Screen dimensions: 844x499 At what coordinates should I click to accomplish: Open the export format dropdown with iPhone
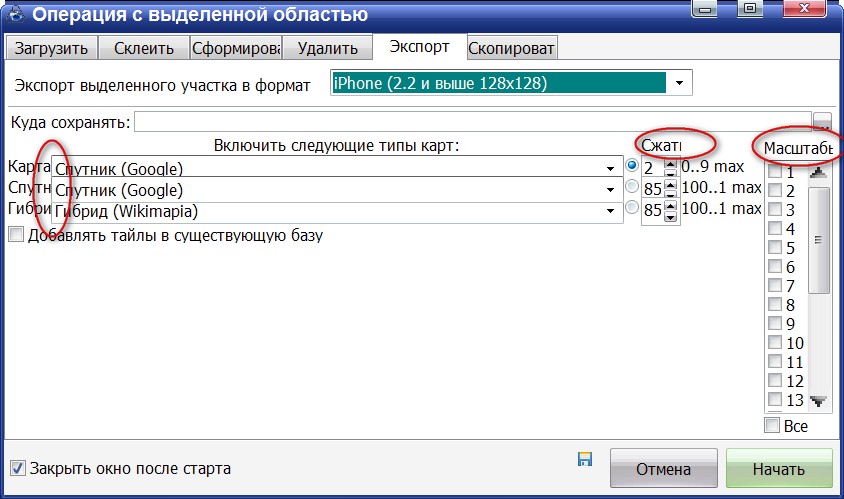click(680, 82)
